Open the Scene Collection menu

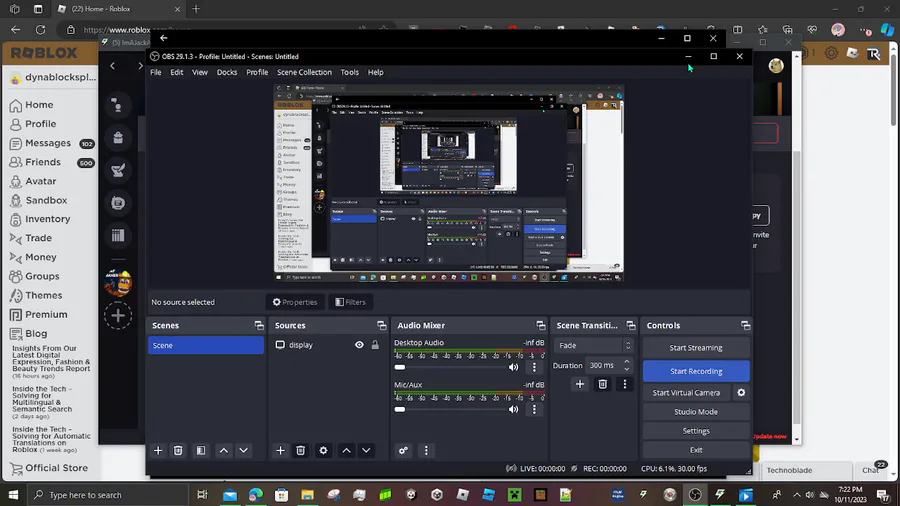[304, 72]
